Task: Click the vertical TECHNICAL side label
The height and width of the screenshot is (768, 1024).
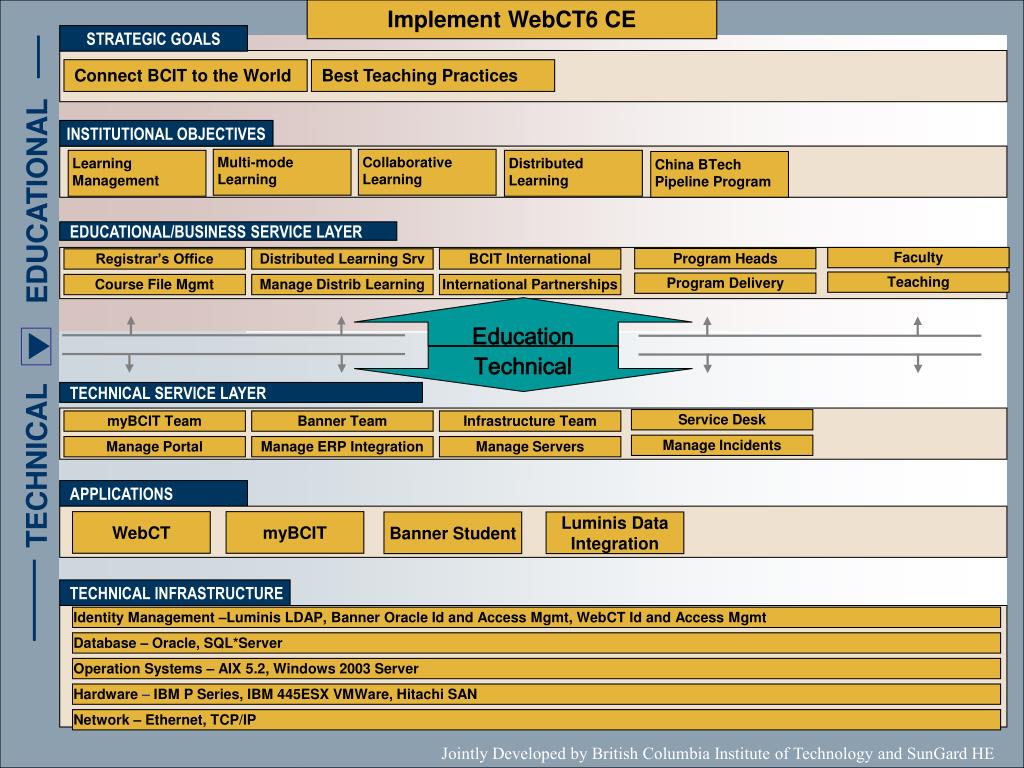Action: [37, 465]
